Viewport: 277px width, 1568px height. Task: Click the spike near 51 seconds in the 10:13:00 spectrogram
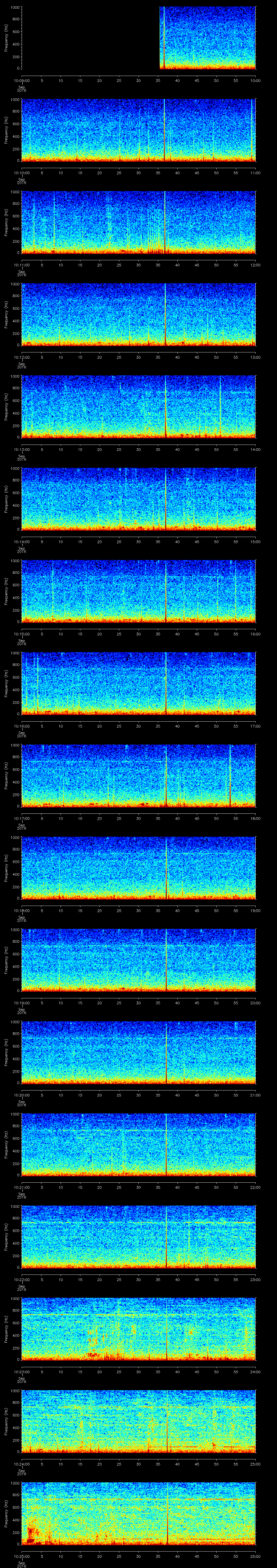click(x=220, y=407)
